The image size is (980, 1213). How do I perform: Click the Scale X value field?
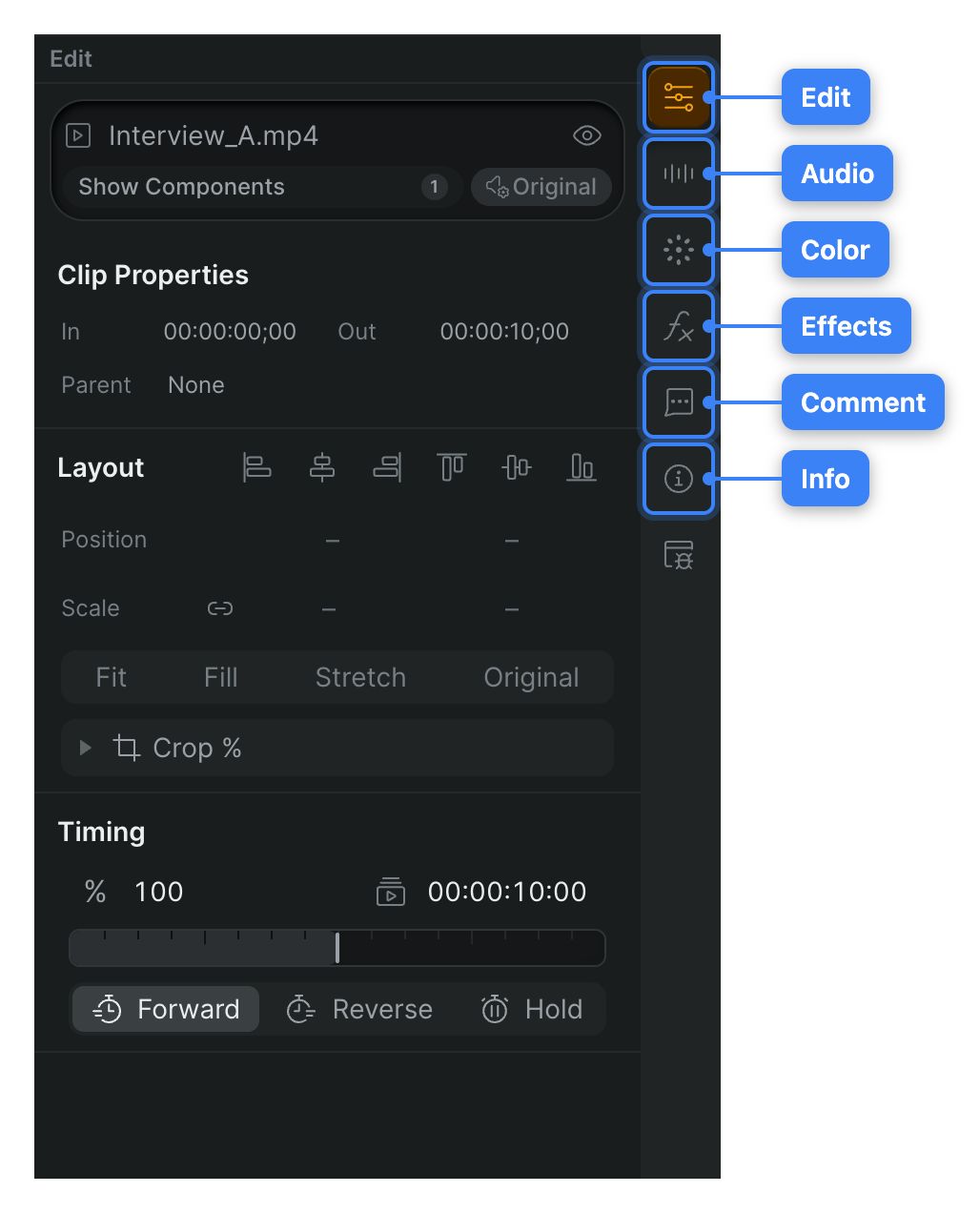(329, 608)
